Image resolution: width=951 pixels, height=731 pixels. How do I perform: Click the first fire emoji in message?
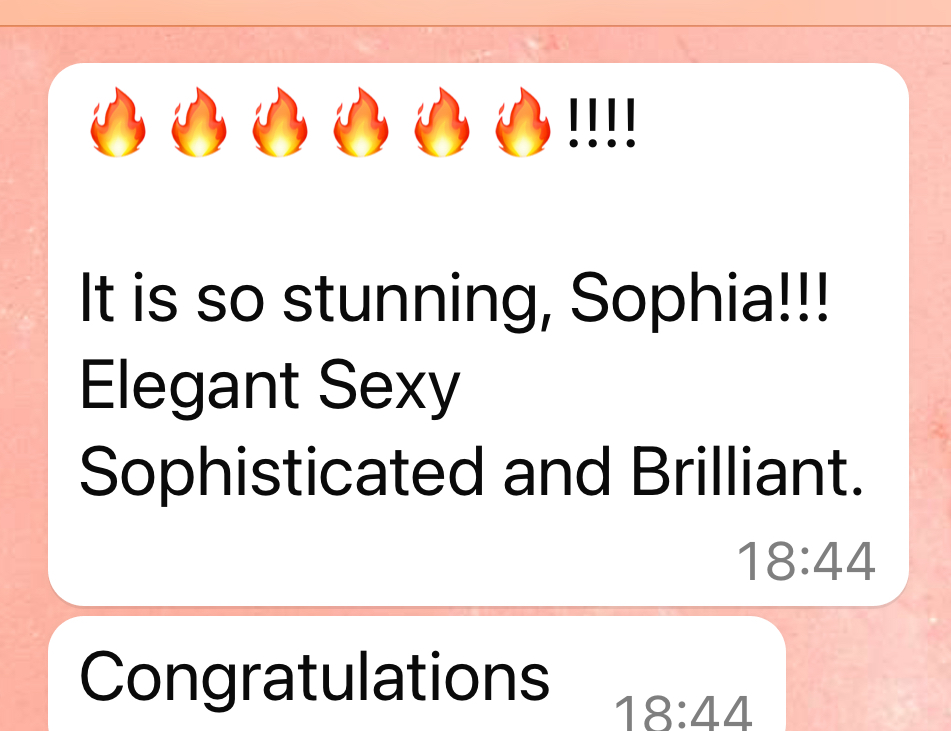click(118, 122)
